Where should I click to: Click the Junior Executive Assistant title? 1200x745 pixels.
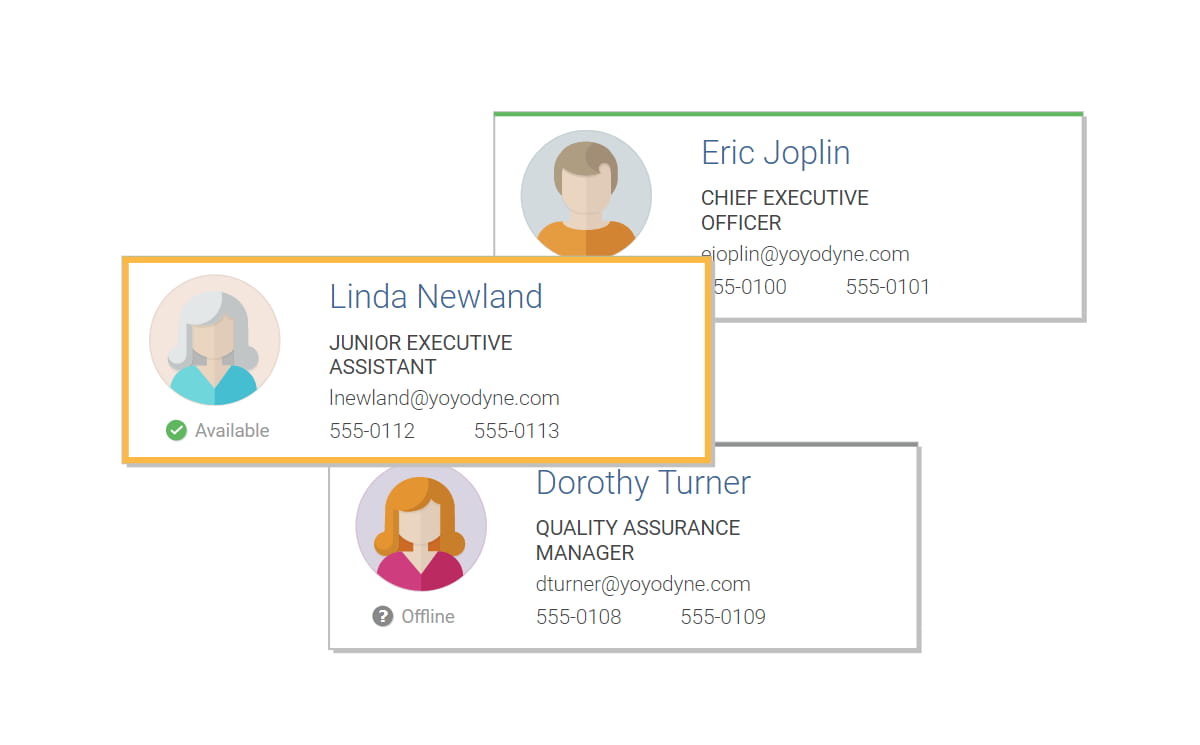420,355
